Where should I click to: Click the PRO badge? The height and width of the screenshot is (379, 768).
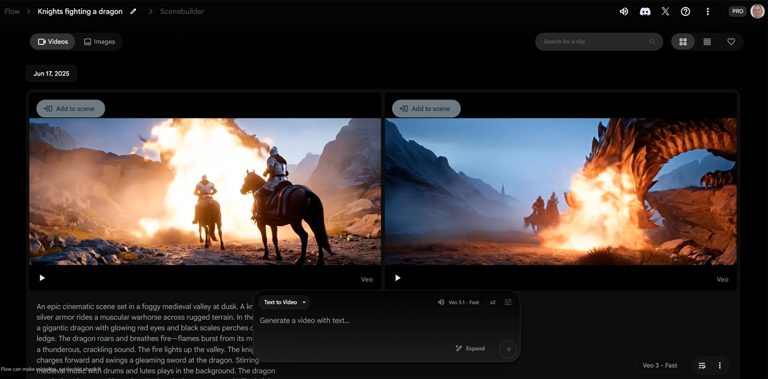(738, 11)
